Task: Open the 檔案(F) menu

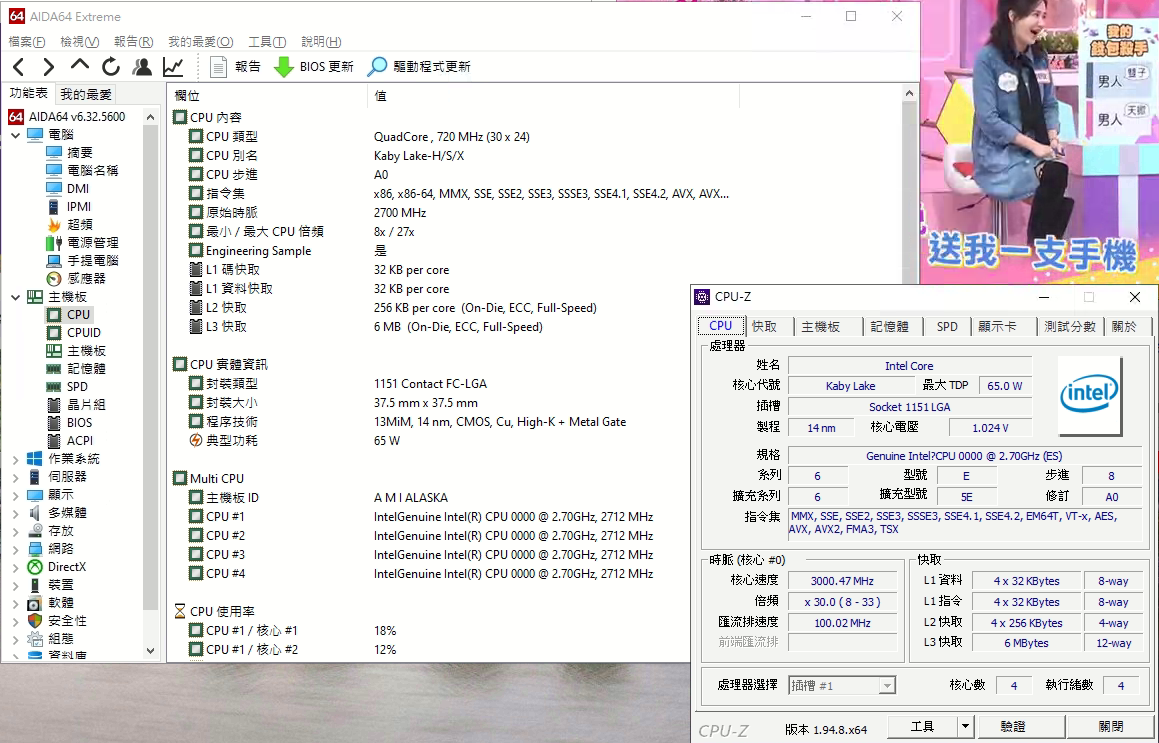Action: (x=27, y=41)
